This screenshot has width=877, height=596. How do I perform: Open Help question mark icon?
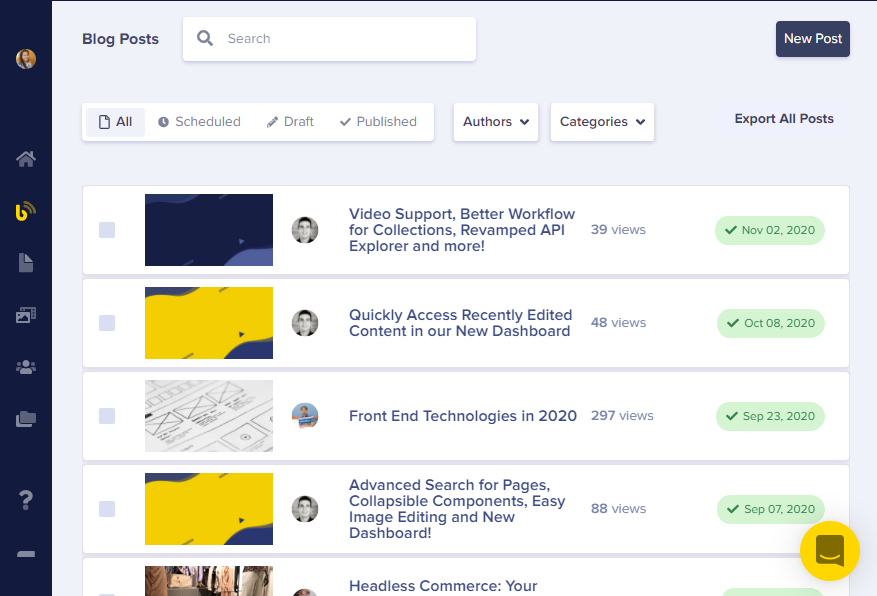[x=26, y=500]
